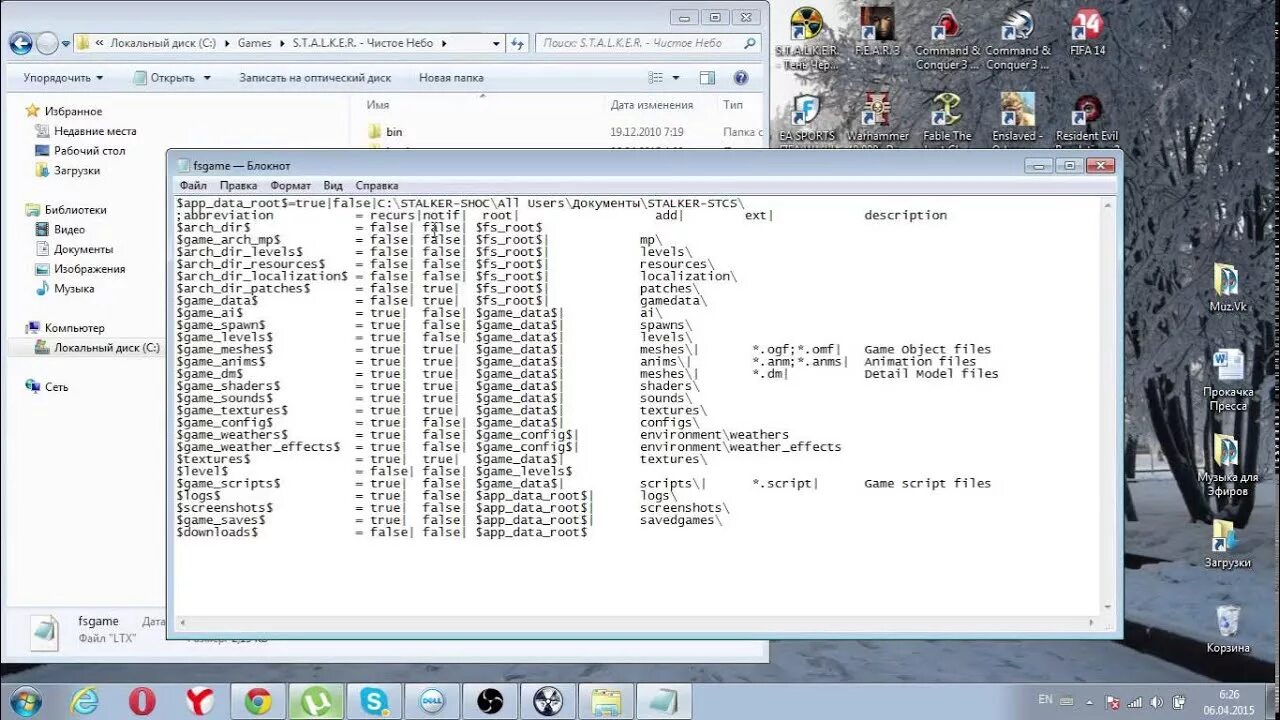The height and width of the screenshot is (720, 1280).
Task: Select the bin folder in file list
Action: (394, 131)
